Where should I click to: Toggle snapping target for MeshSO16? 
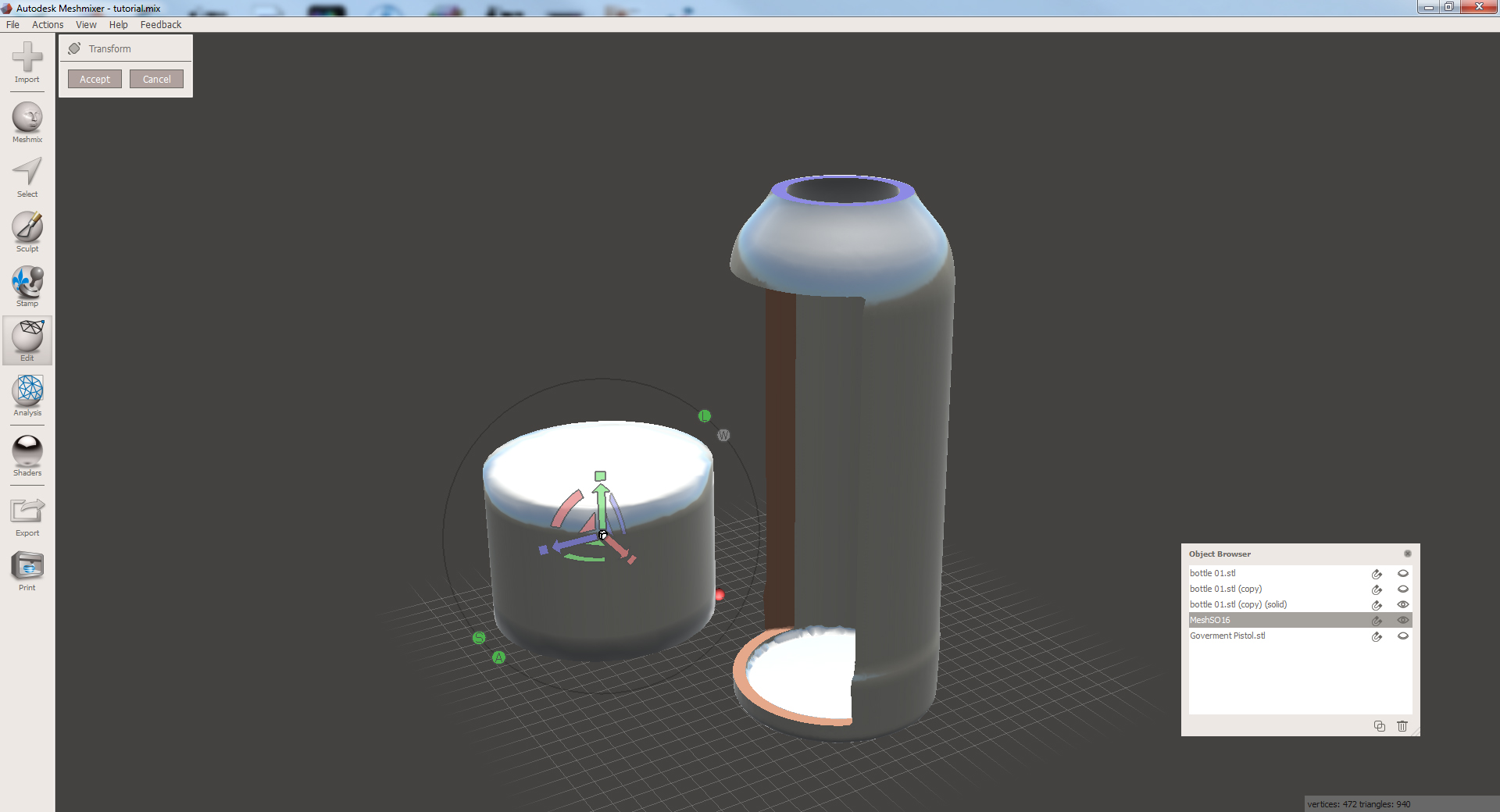tap(1377, 621)
